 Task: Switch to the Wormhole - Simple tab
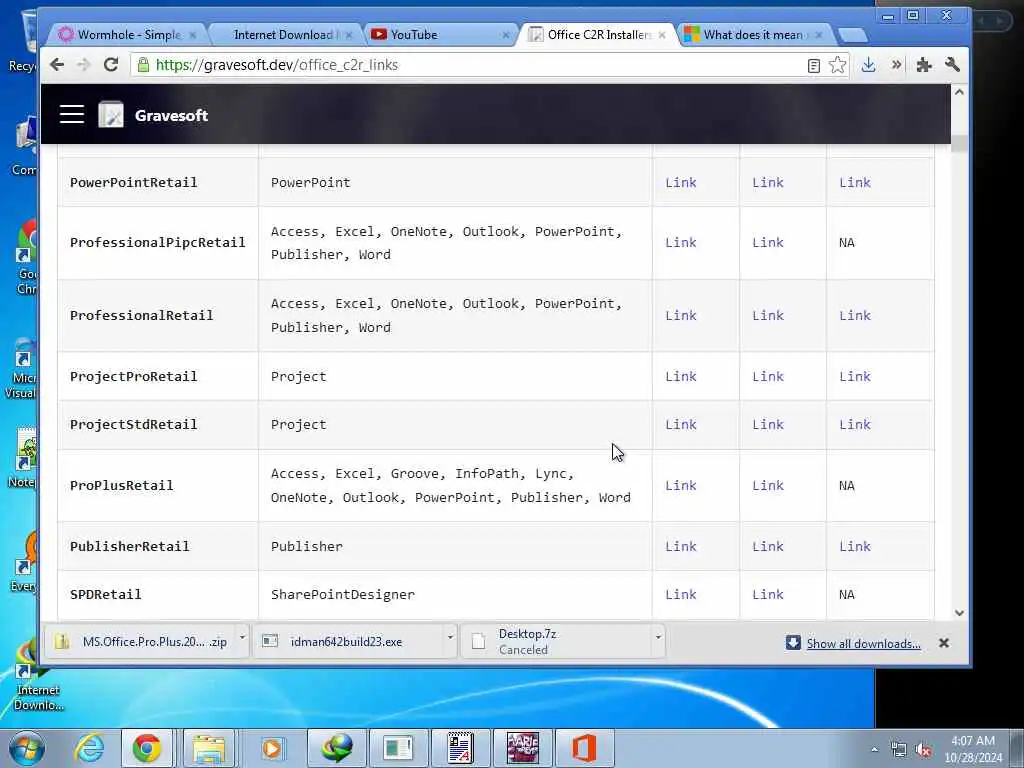[x=128, y=35]
